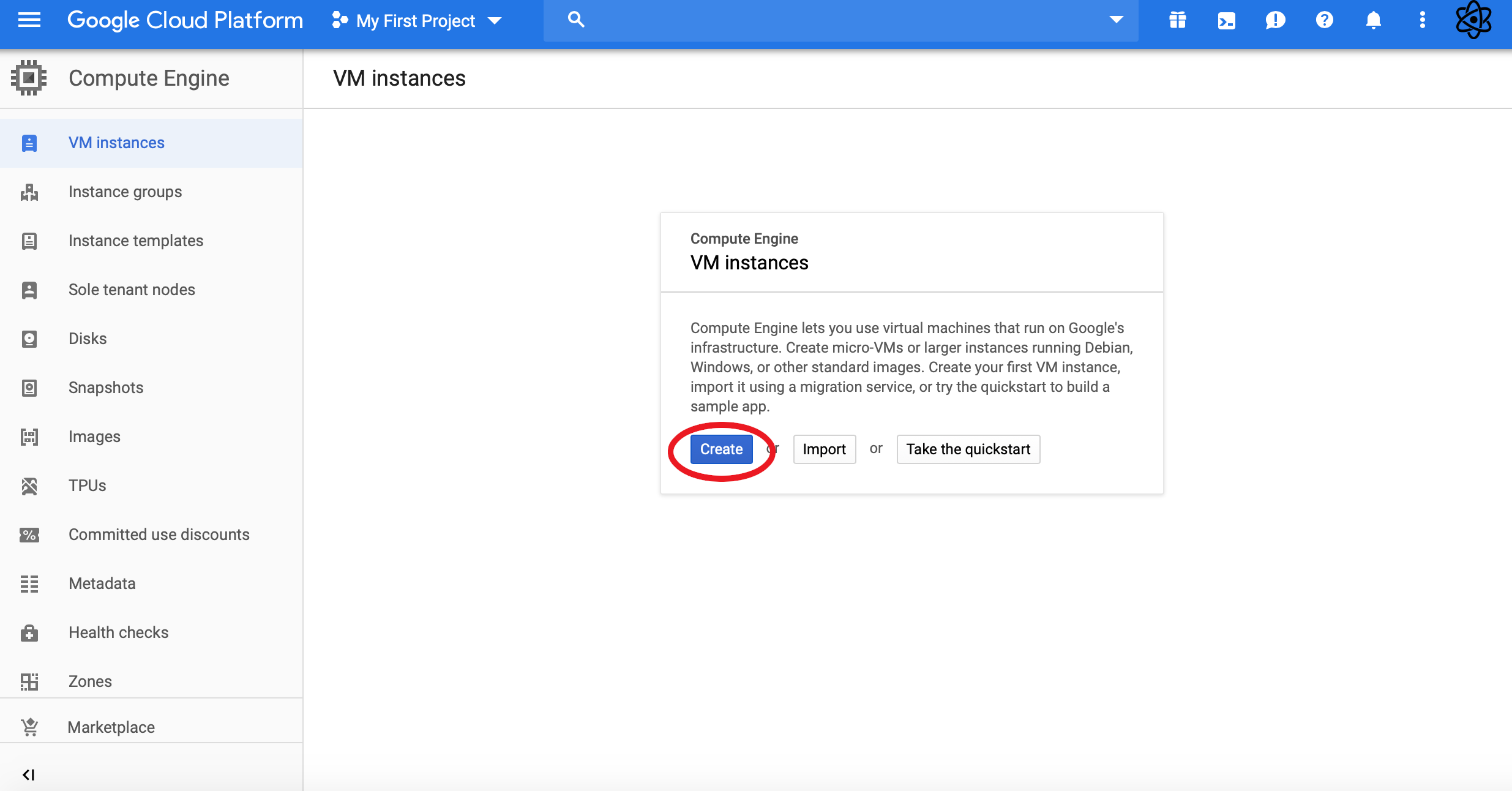The image size is (1512, 791).
Task: Click the VM instances page title
Action: coord(399,78)
